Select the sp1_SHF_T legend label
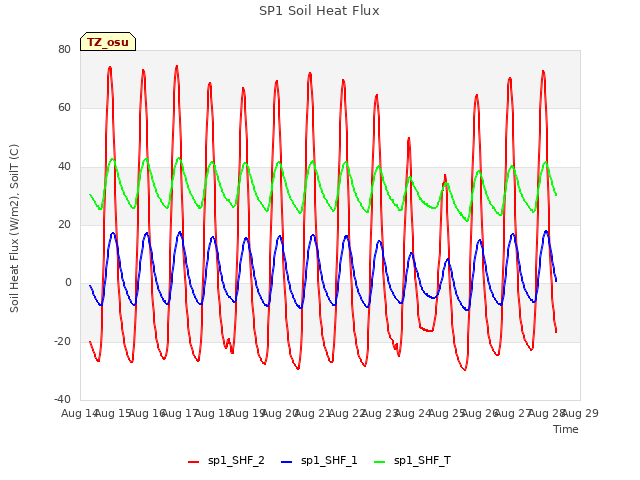 [x=422, y=461]
